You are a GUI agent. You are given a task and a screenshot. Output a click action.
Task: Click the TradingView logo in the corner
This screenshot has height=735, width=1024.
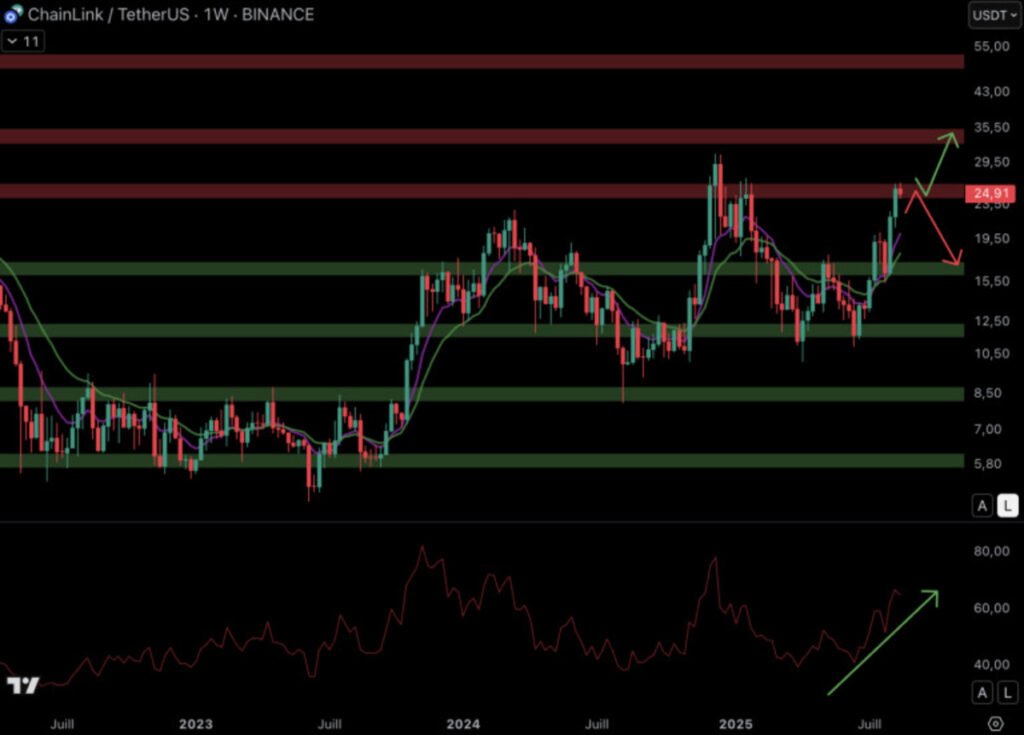[x=22, y=685]
